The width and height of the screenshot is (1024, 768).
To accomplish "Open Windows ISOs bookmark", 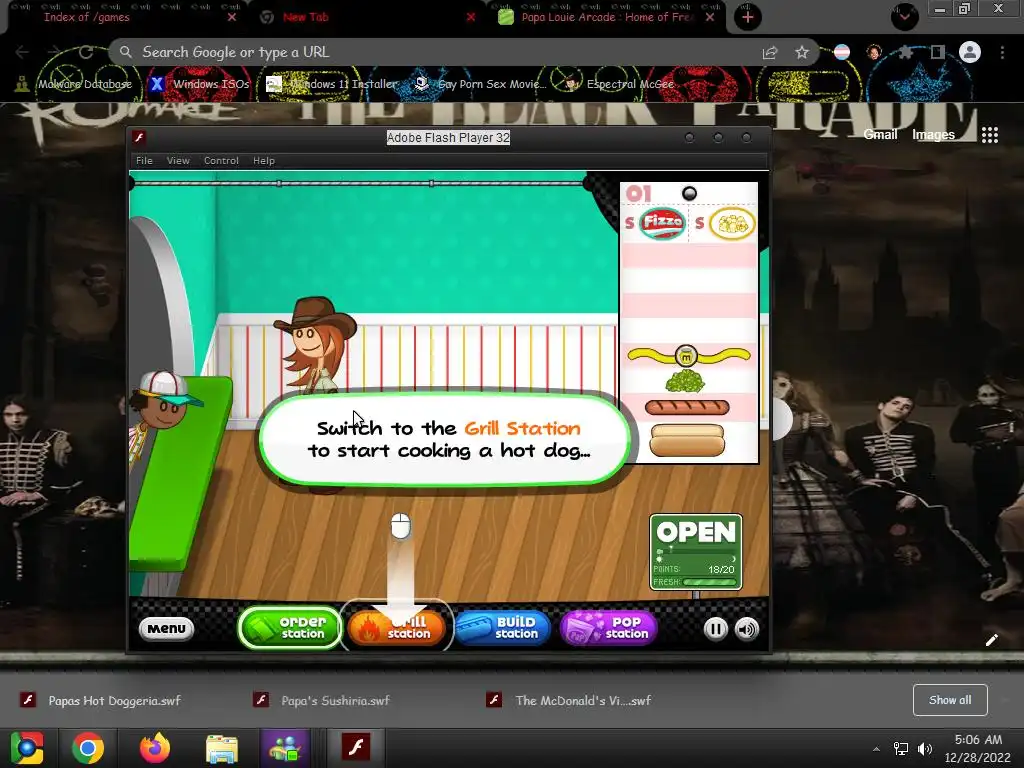I will (200, 84).
